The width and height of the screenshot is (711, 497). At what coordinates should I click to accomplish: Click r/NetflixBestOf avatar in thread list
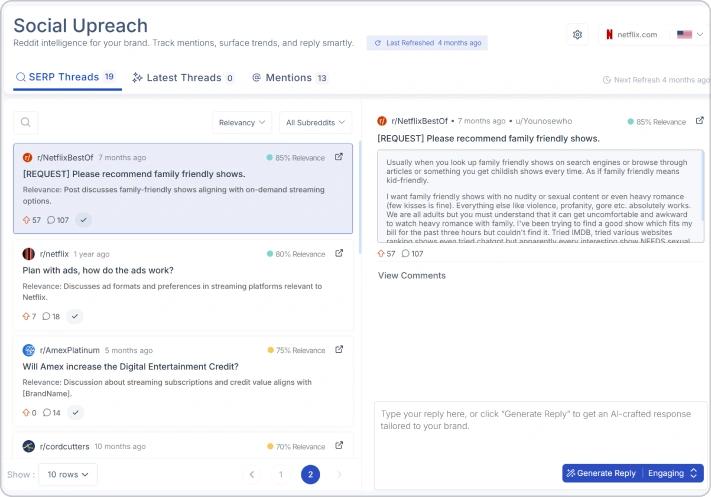click(x=28, y=158)
